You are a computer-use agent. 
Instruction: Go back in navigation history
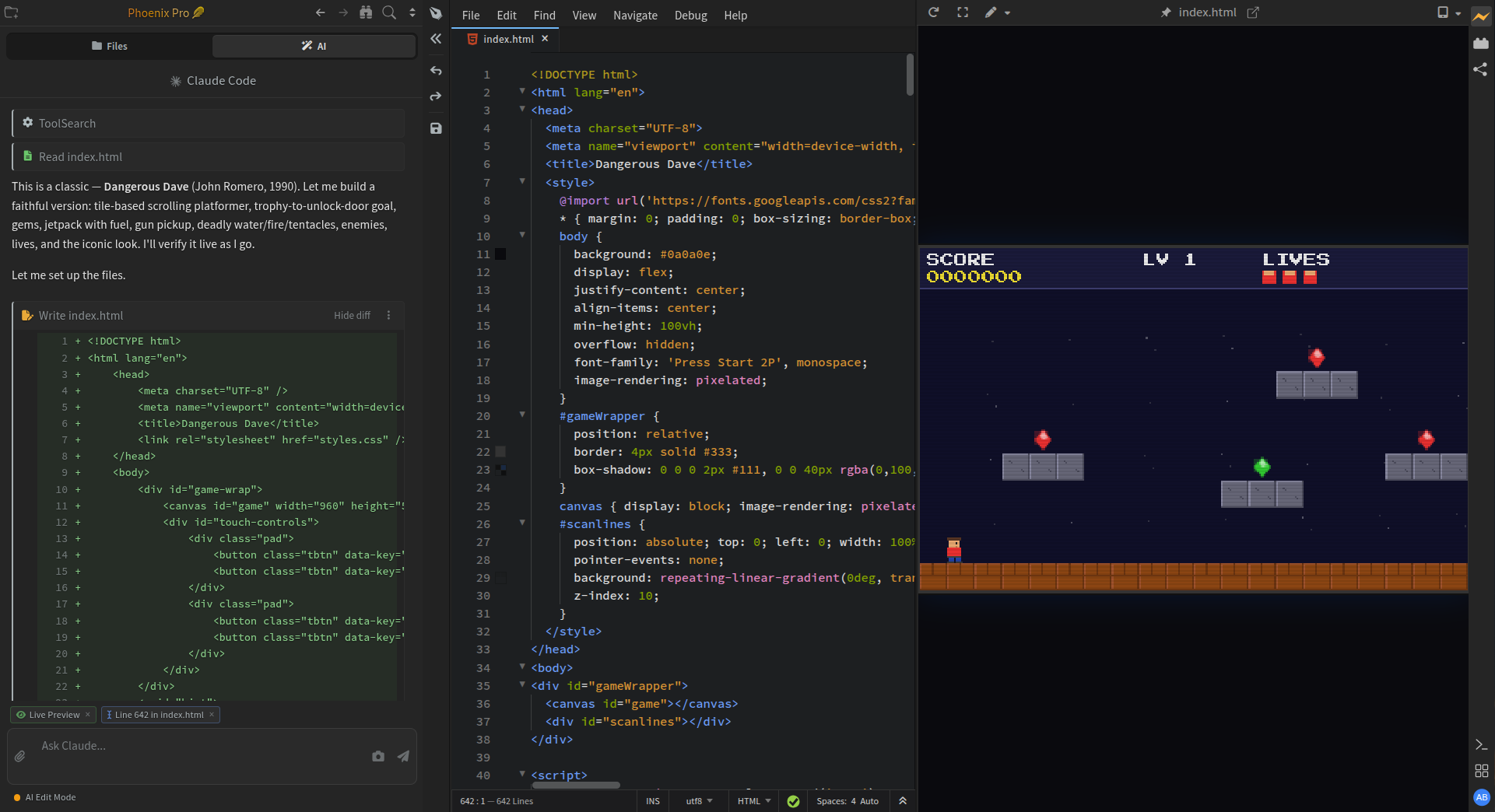320,12
